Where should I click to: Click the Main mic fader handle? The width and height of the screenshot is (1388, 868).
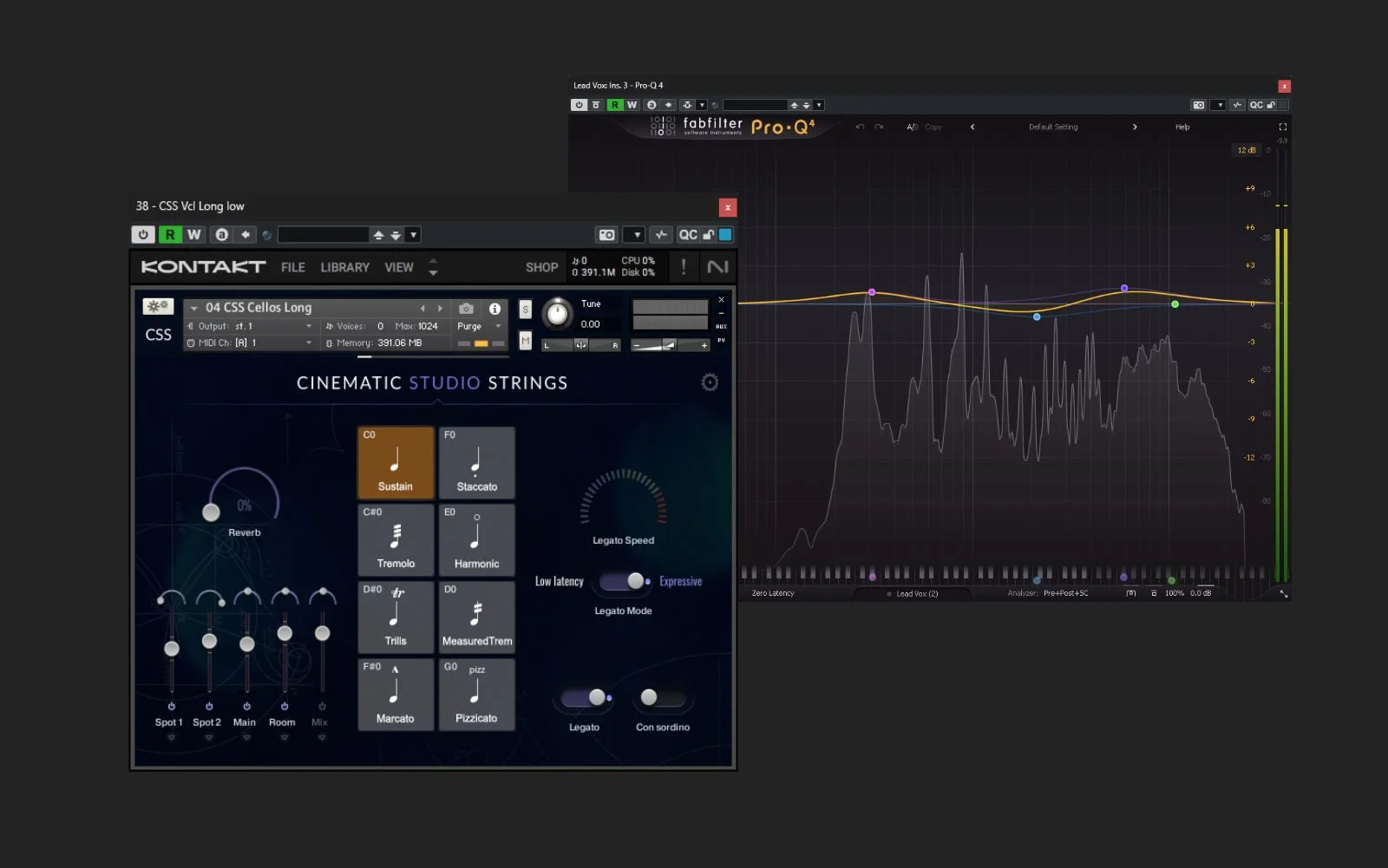pyautogui.click(x=247, y=644)
